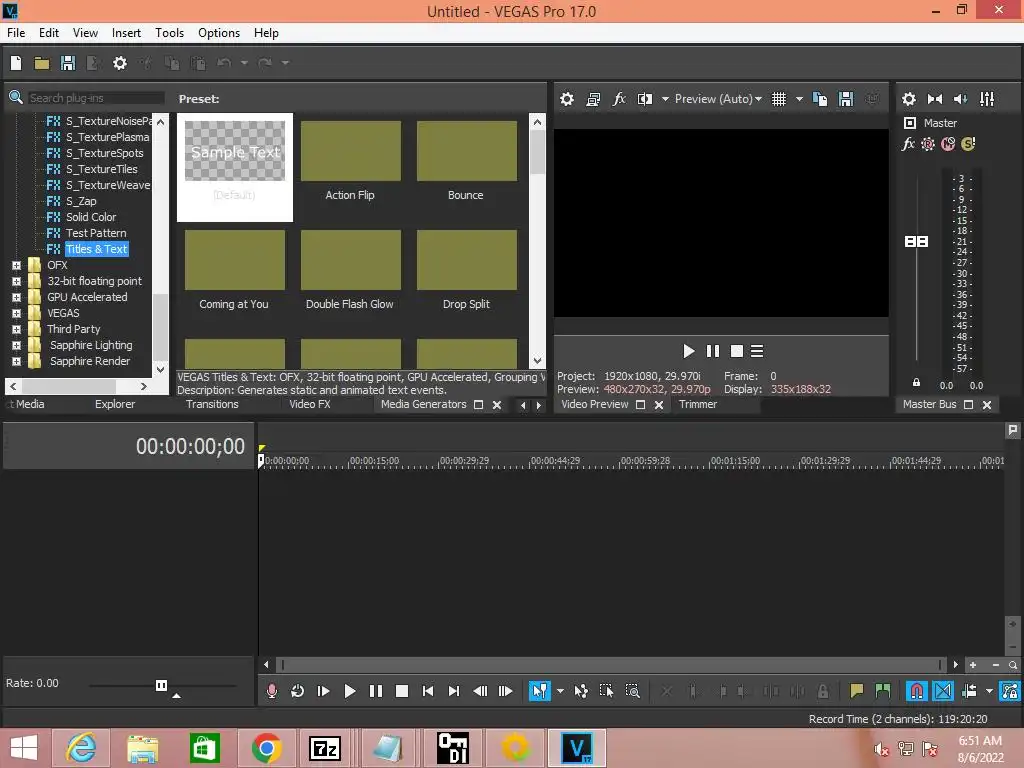The height and width of the screenshot is (768, 1024).
Task: Copy snapshot to clipboard icon
Action: tap(820, 99)
